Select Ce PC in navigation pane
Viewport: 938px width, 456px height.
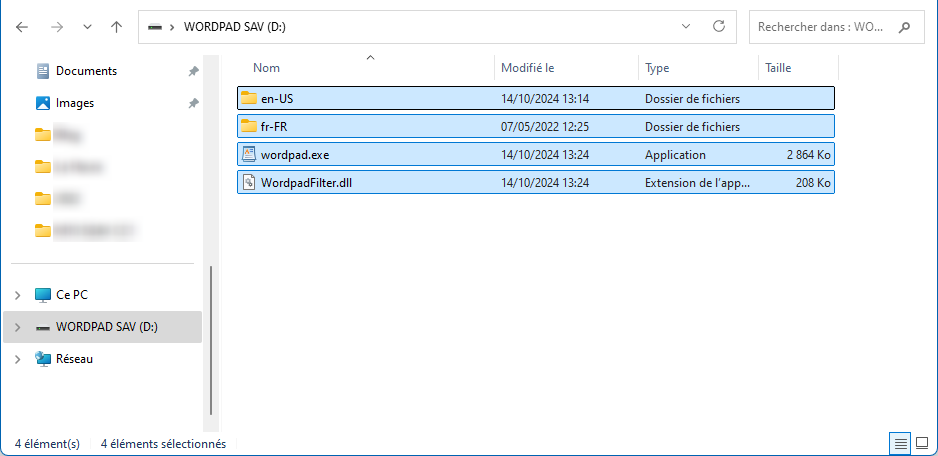72,294
